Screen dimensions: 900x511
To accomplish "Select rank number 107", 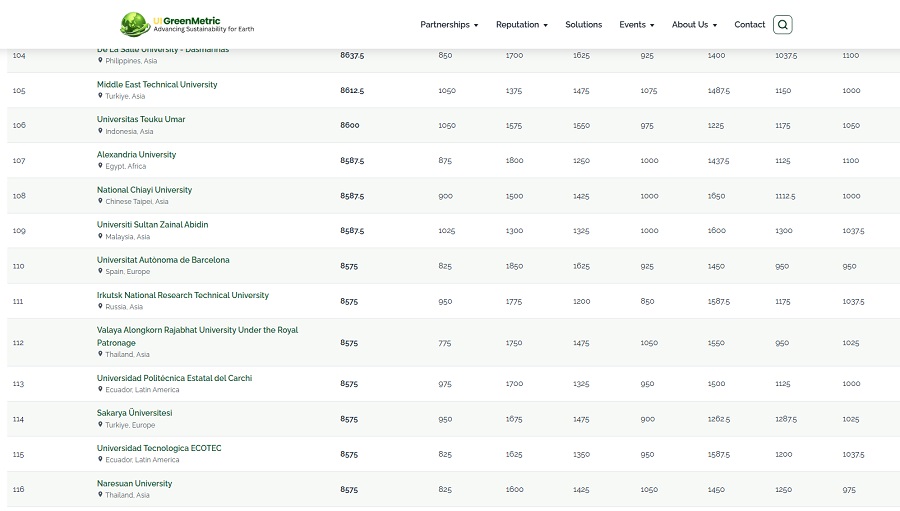I will (x=19, y=161).
